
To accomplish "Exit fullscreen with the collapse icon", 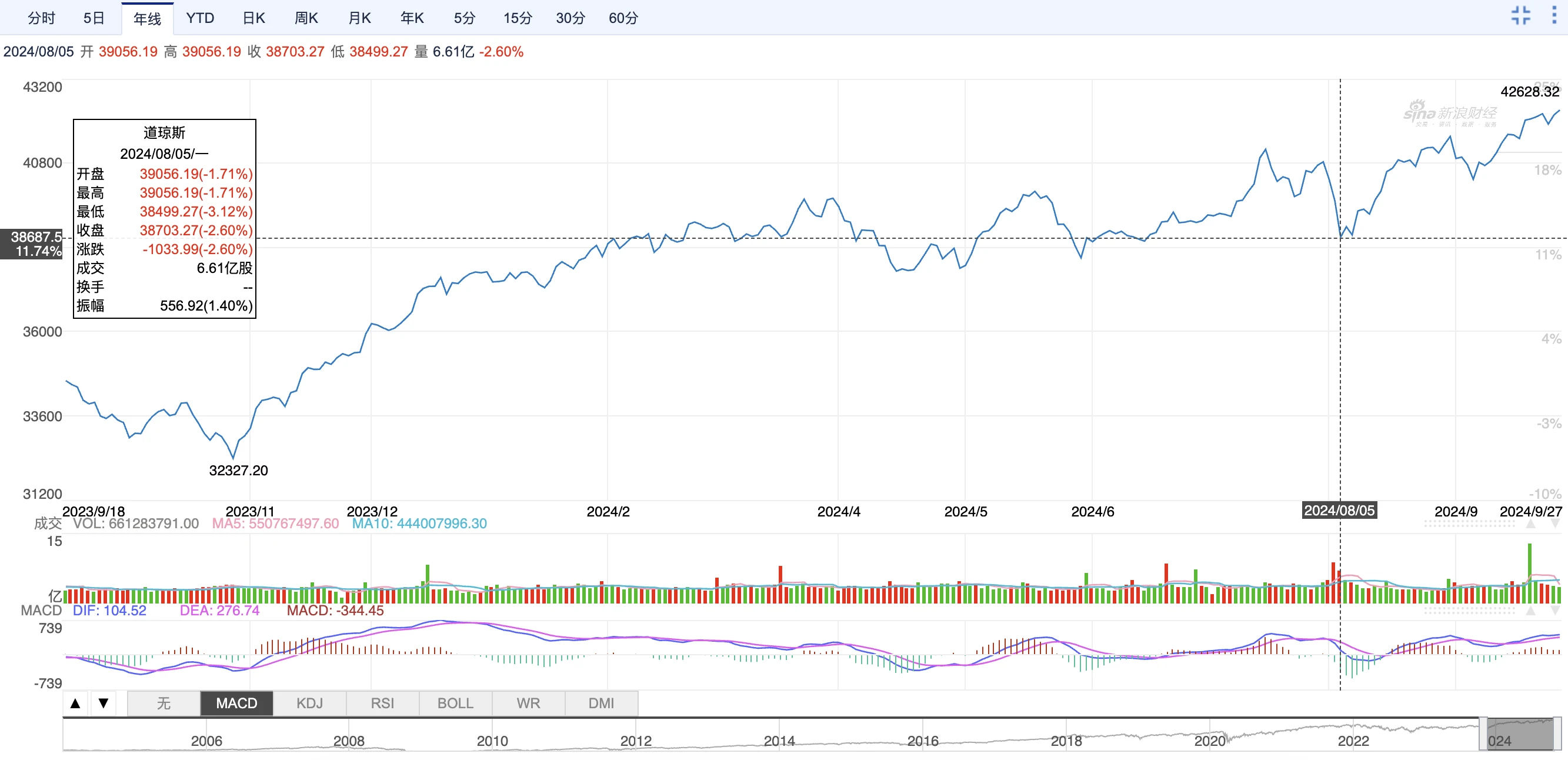I will (1520, 15).
